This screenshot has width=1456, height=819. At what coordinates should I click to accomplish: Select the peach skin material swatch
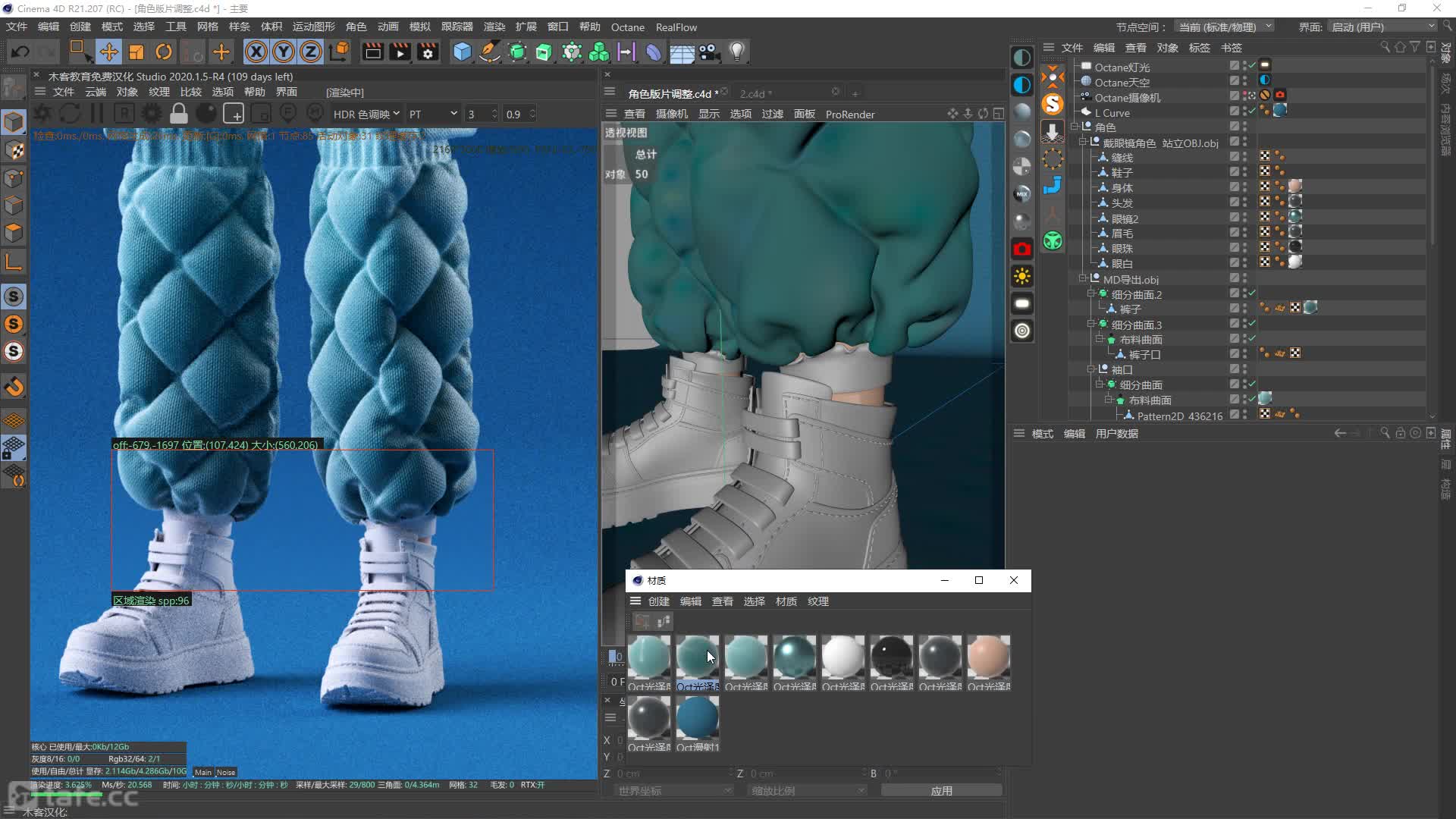click(989, 657)
